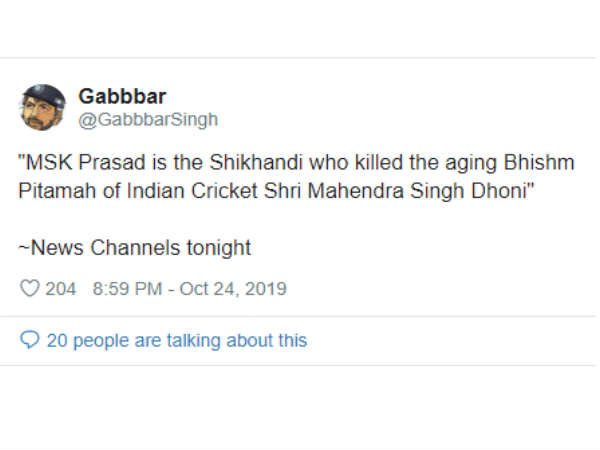Open Gabbbar's profile picture avatar
Image resolution: width=600 pixels, height=450 pixels.
click(x=44, y=108)
